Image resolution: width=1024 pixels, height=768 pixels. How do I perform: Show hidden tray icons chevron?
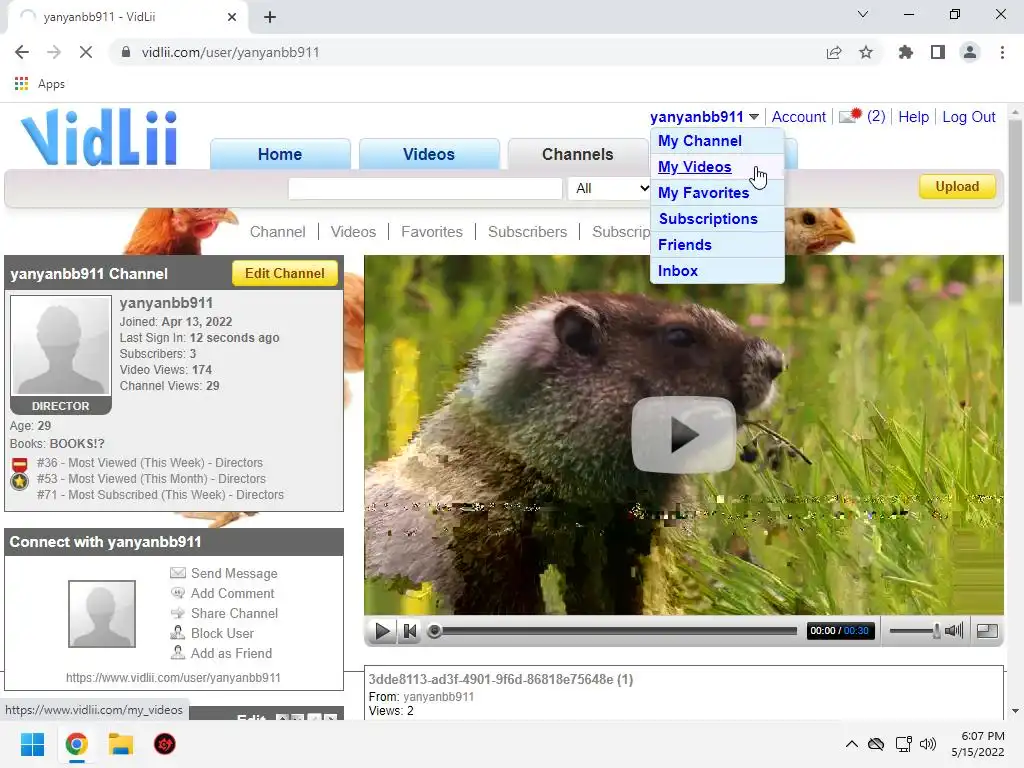click(852, 744)
